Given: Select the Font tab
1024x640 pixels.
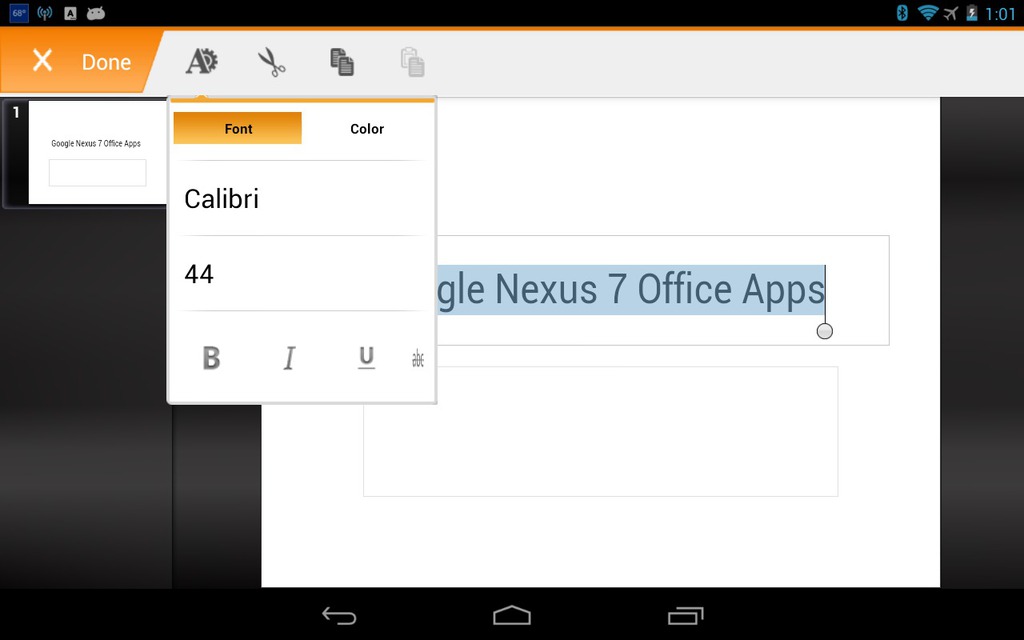Looking at the screenshot, I should [x=238, y=128].
